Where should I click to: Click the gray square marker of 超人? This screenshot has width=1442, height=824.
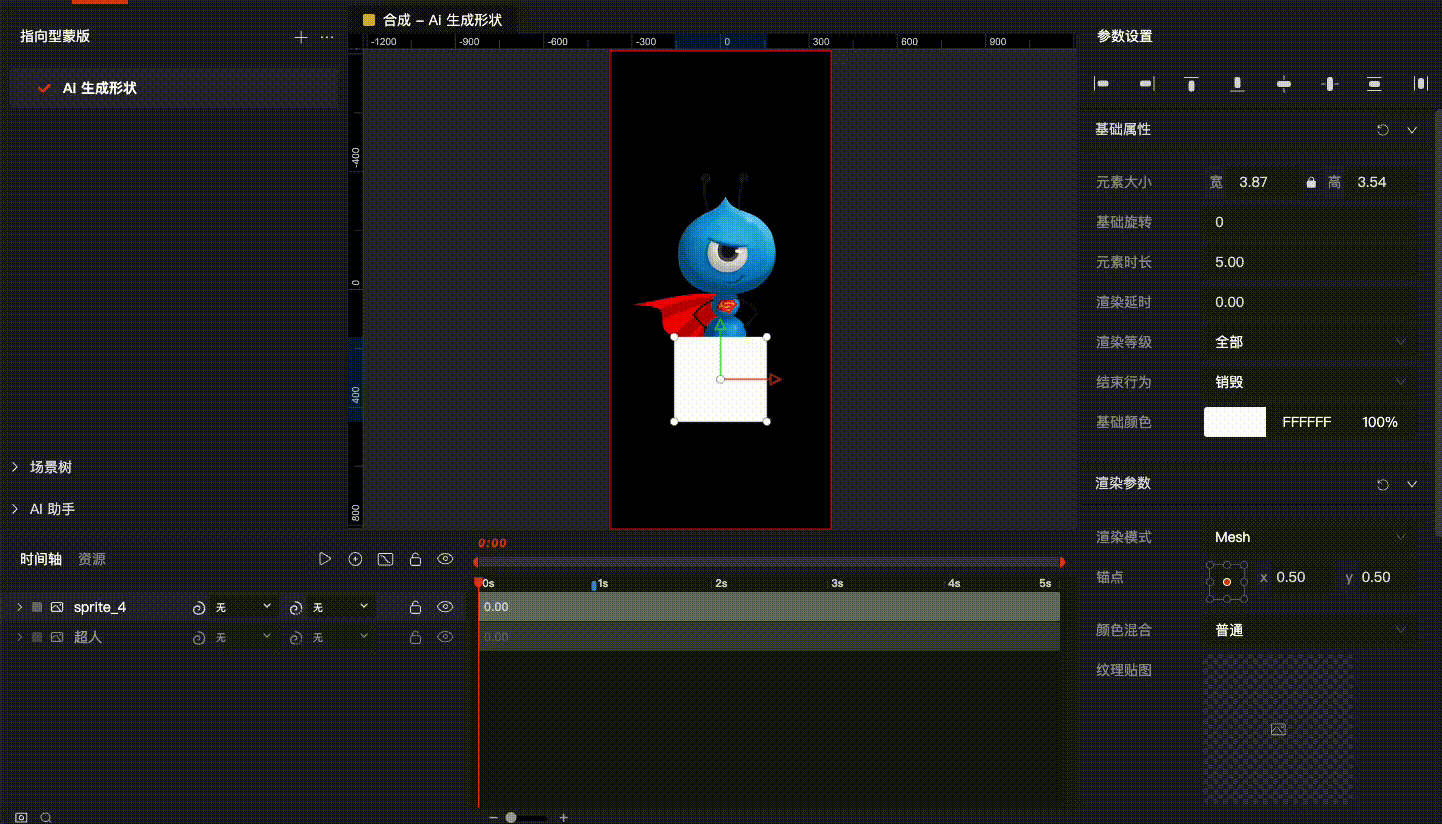click(x=37, y=637)
